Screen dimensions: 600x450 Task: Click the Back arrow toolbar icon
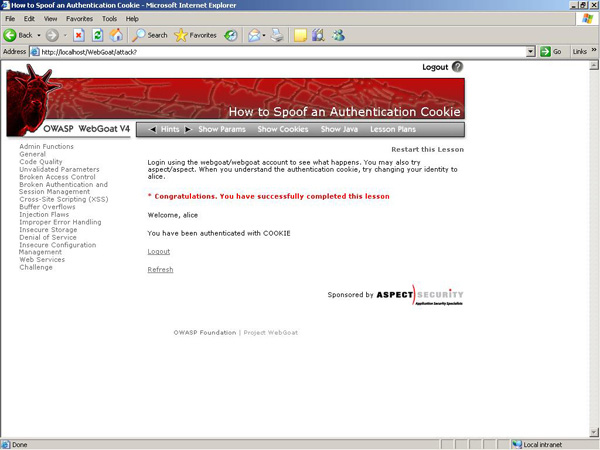(x=10, y=35)
